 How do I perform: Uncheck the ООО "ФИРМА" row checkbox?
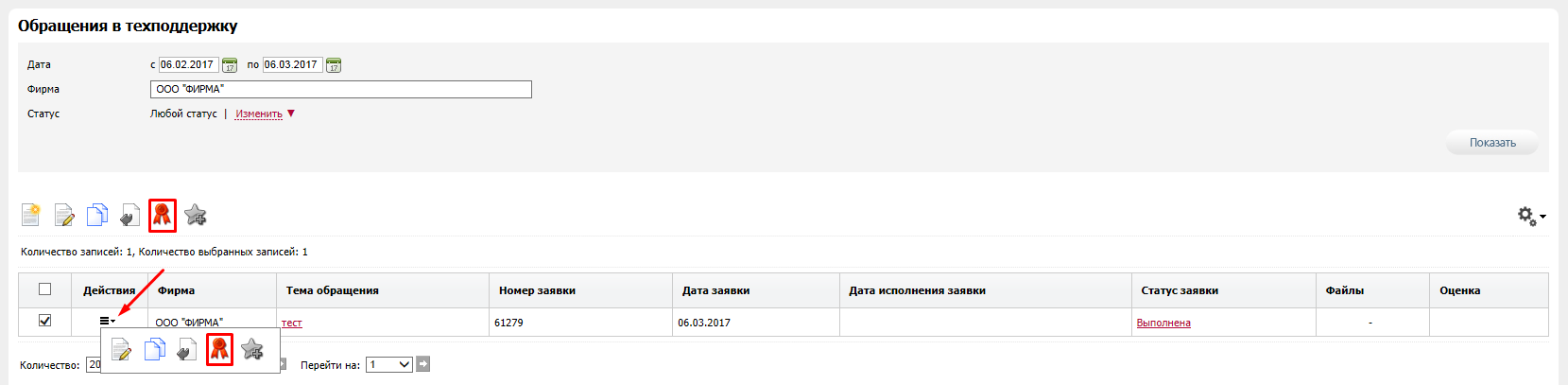(44, 321)
